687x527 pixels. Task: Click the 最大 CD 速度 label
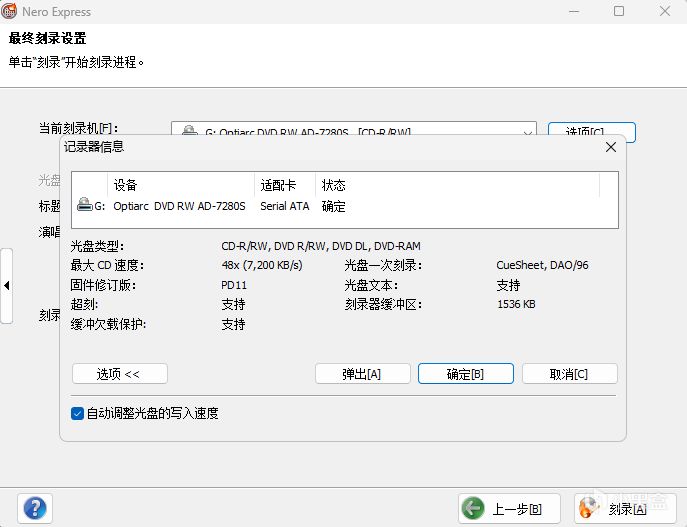[107, 265]
